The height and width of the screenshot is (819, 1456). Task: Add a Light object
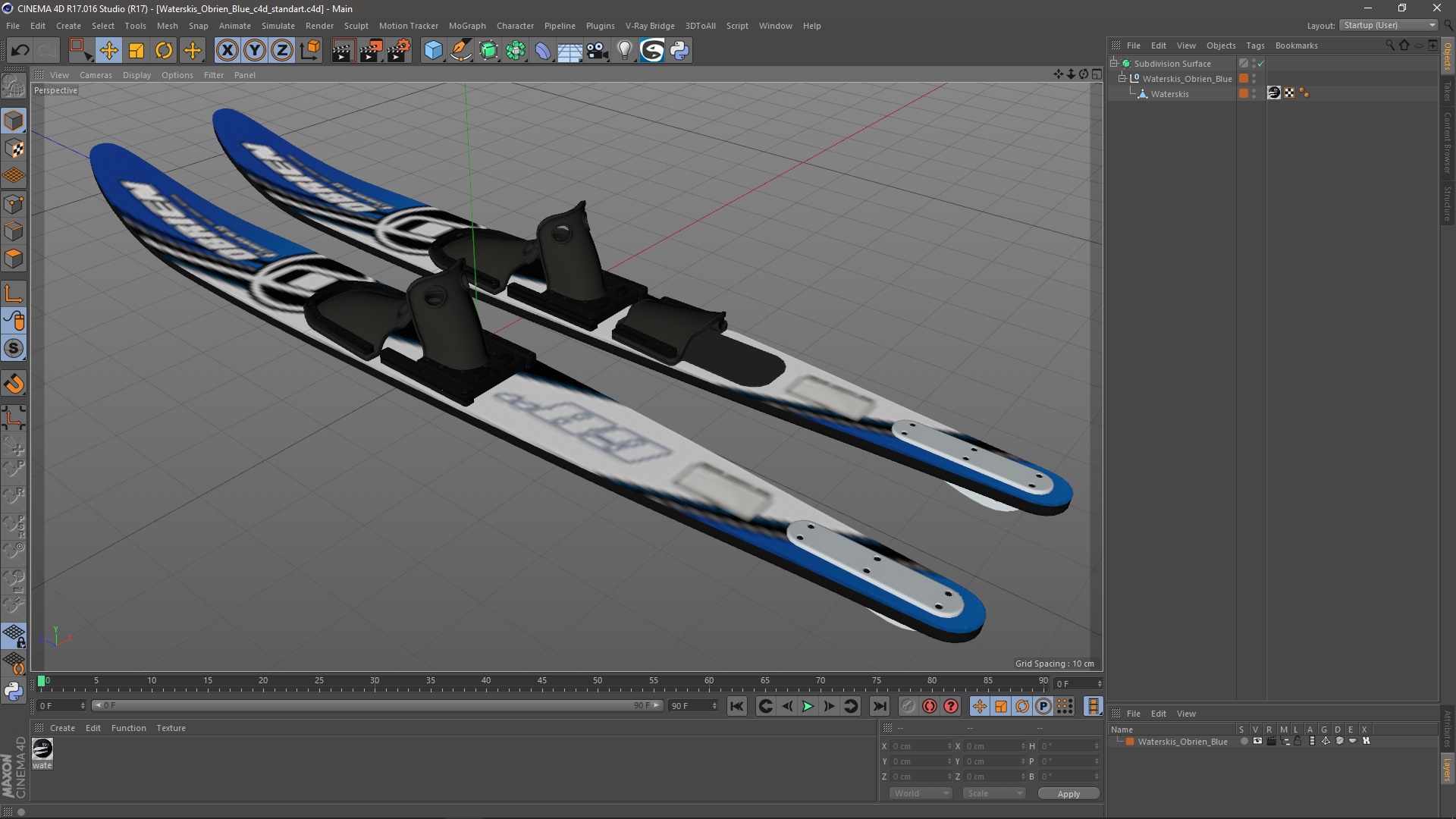624,51
